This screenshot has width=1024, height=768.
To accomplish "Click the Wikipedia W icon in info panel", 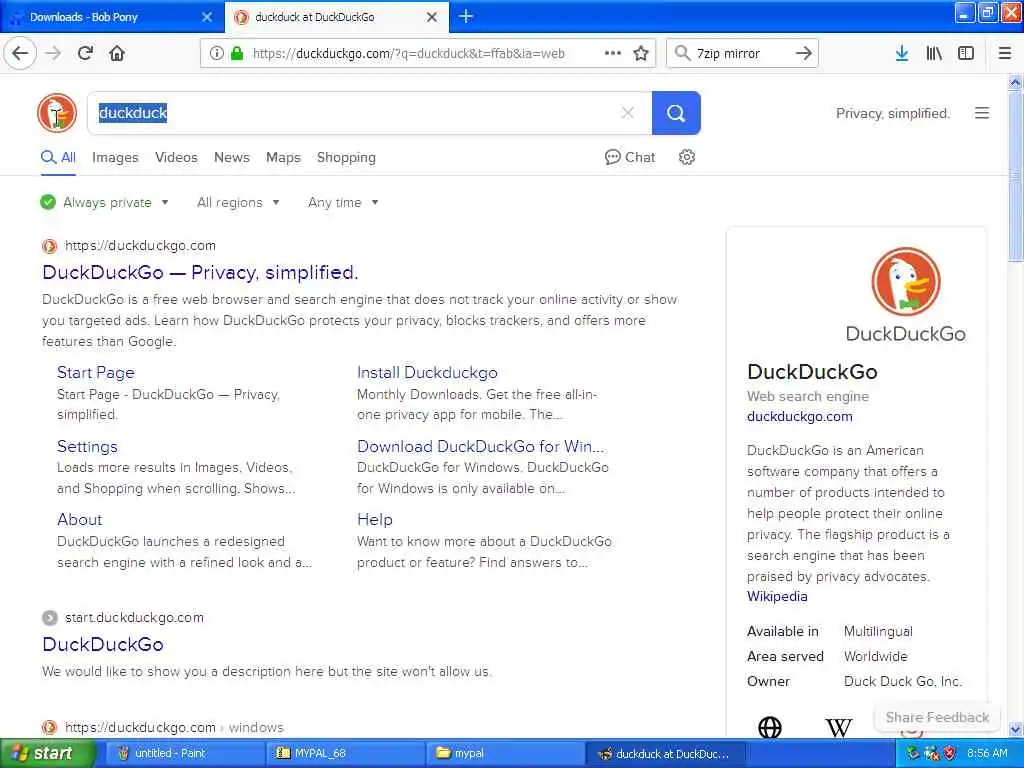I will click(839, 727).
